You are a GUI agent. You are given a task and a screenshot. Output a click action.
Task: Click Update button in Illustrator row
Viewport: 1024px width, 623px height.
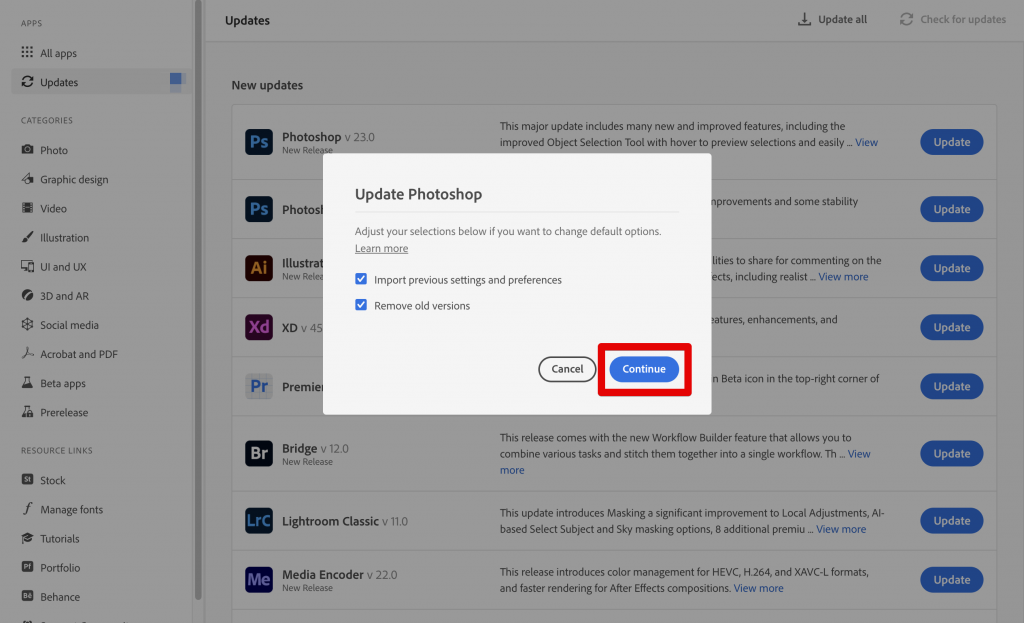[x=952, y=268]
